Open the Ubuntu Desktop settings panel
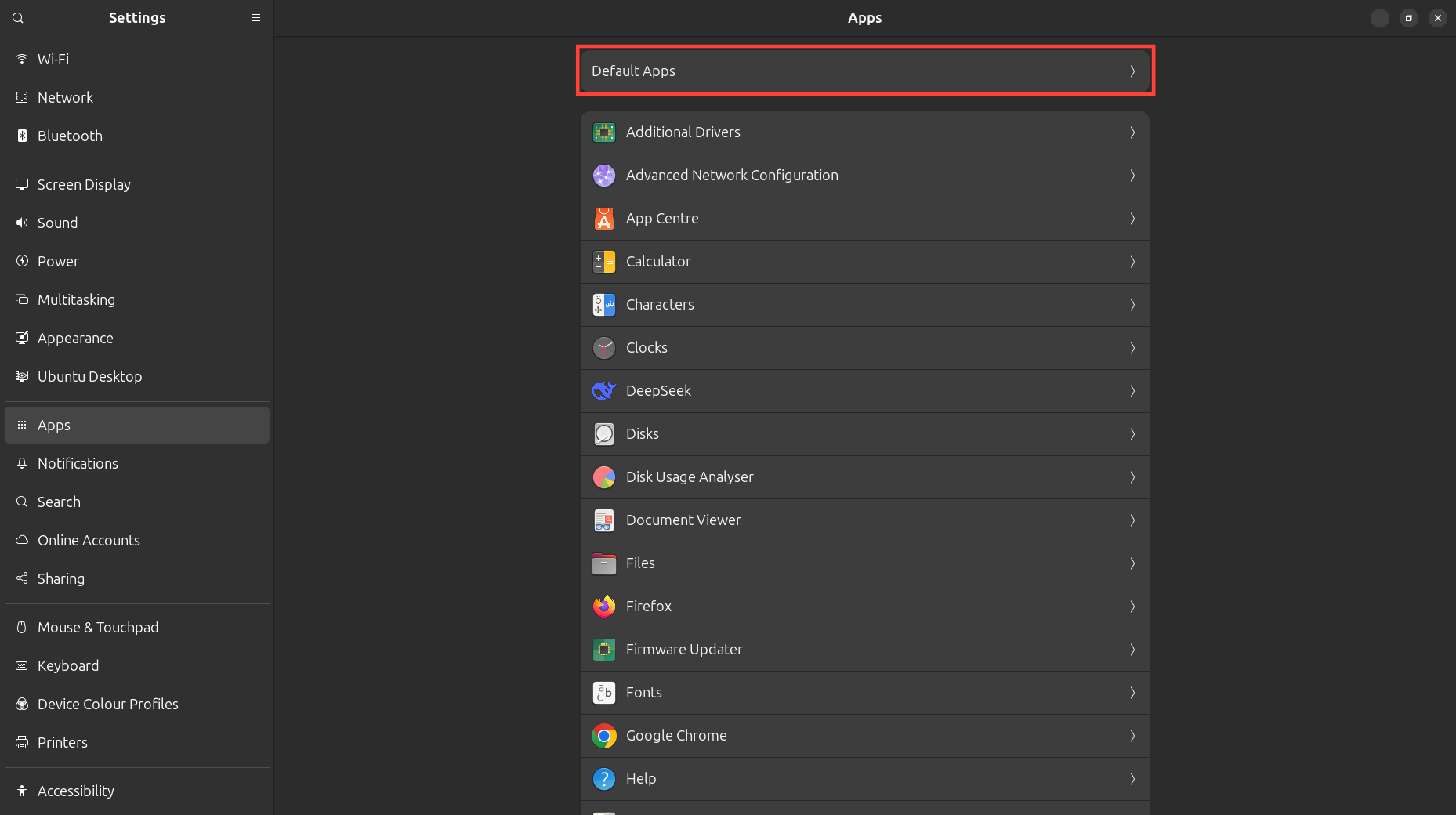1456x815 pixels. [x=137, y=377]
